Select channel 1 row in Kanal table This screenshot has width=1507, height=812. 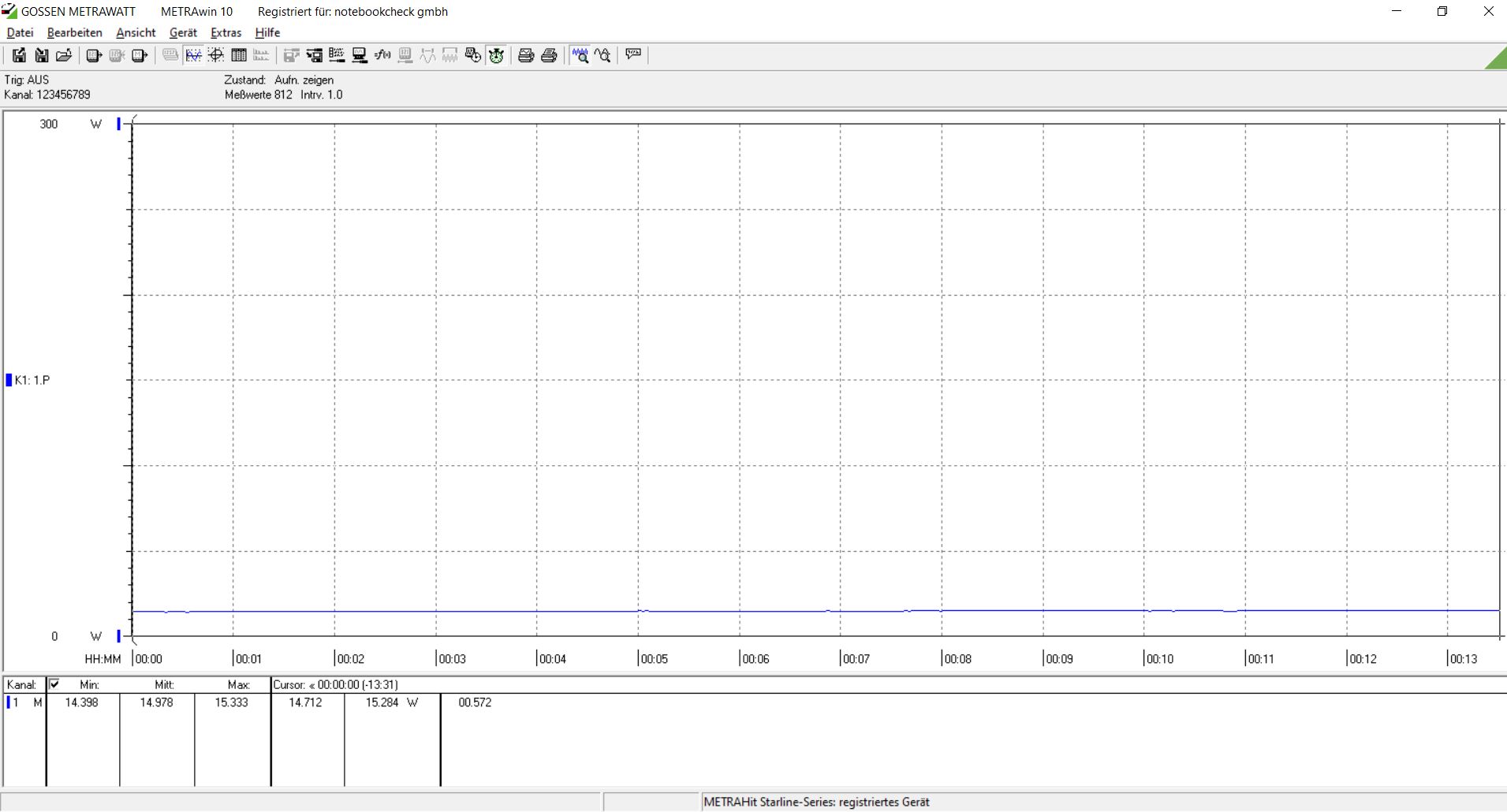coord(24,702)
